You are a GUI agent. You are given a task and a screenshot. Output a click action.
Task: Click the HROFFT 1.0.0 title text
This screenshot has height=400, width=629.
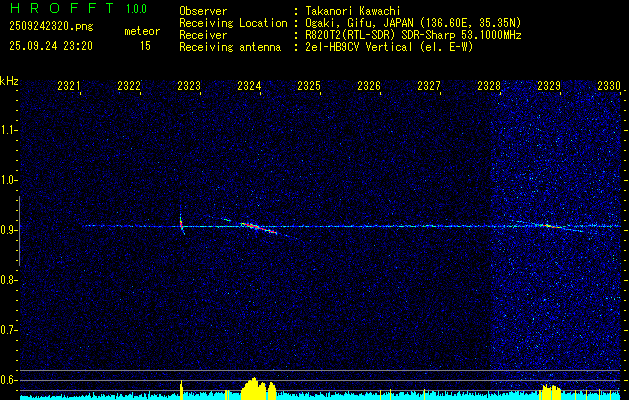click(x=79, y=8)
